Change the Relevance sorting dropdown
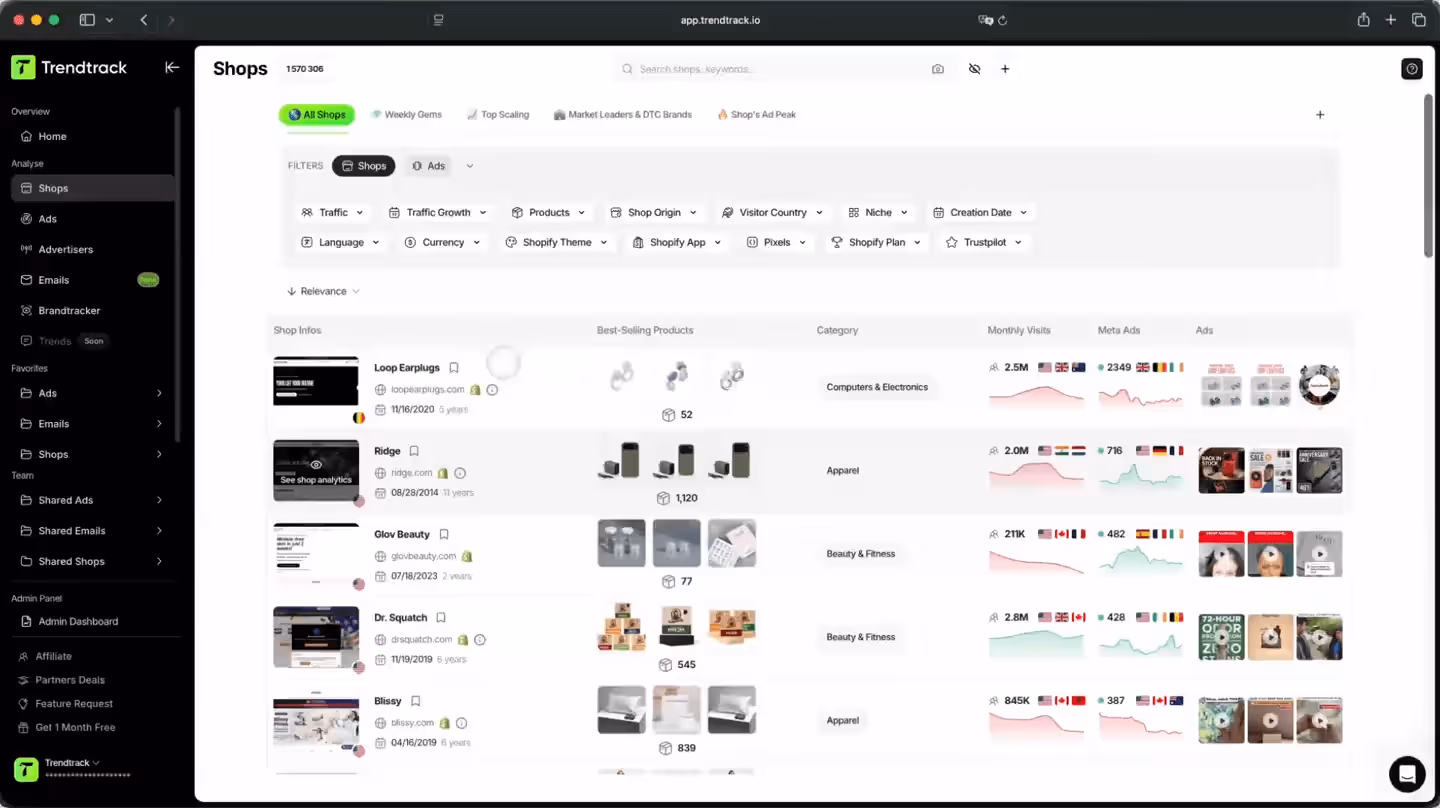 [x=322, y=290]
